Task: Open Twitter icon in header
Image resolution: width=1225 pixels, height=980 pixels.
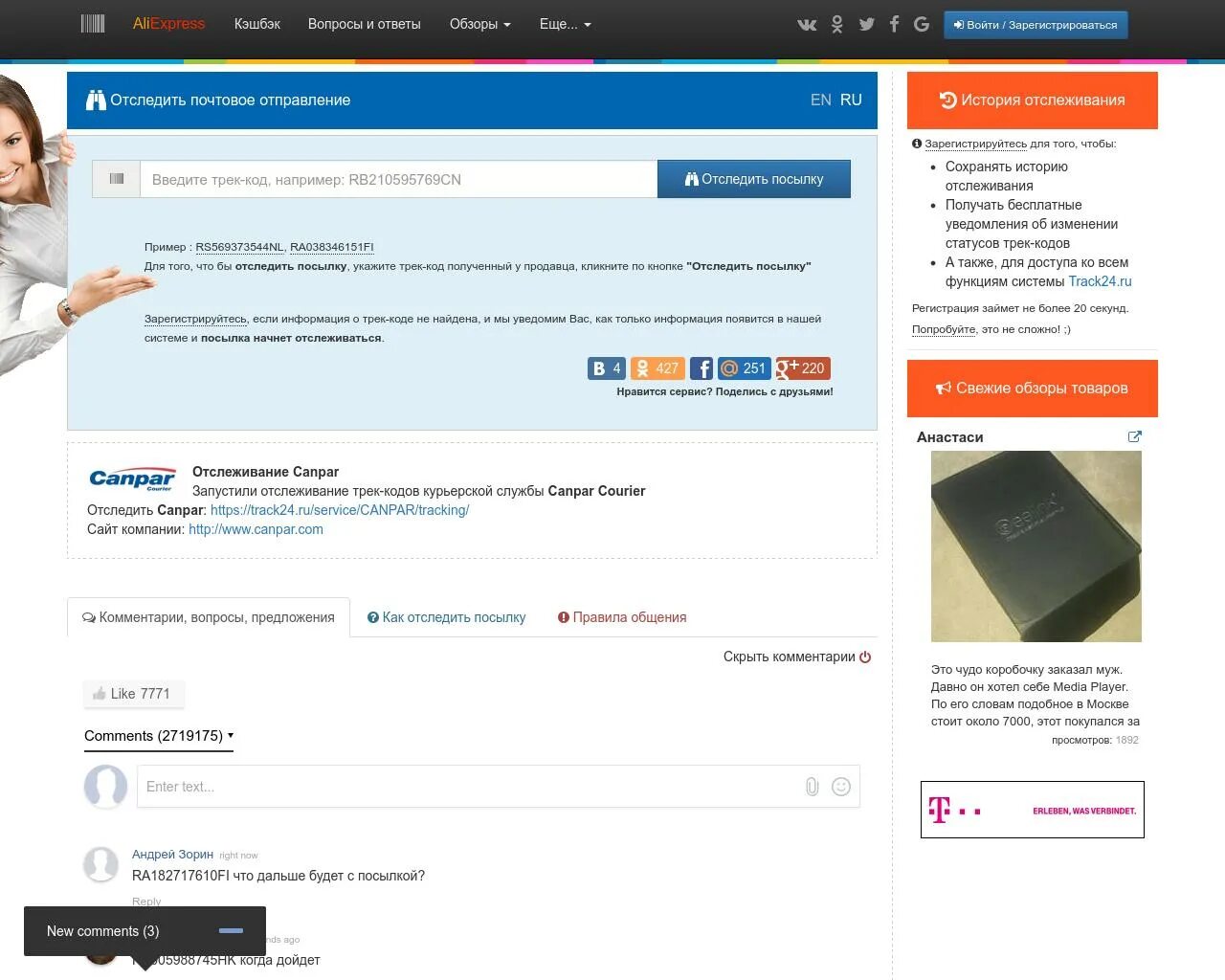Action: click(x=866, y=24)
